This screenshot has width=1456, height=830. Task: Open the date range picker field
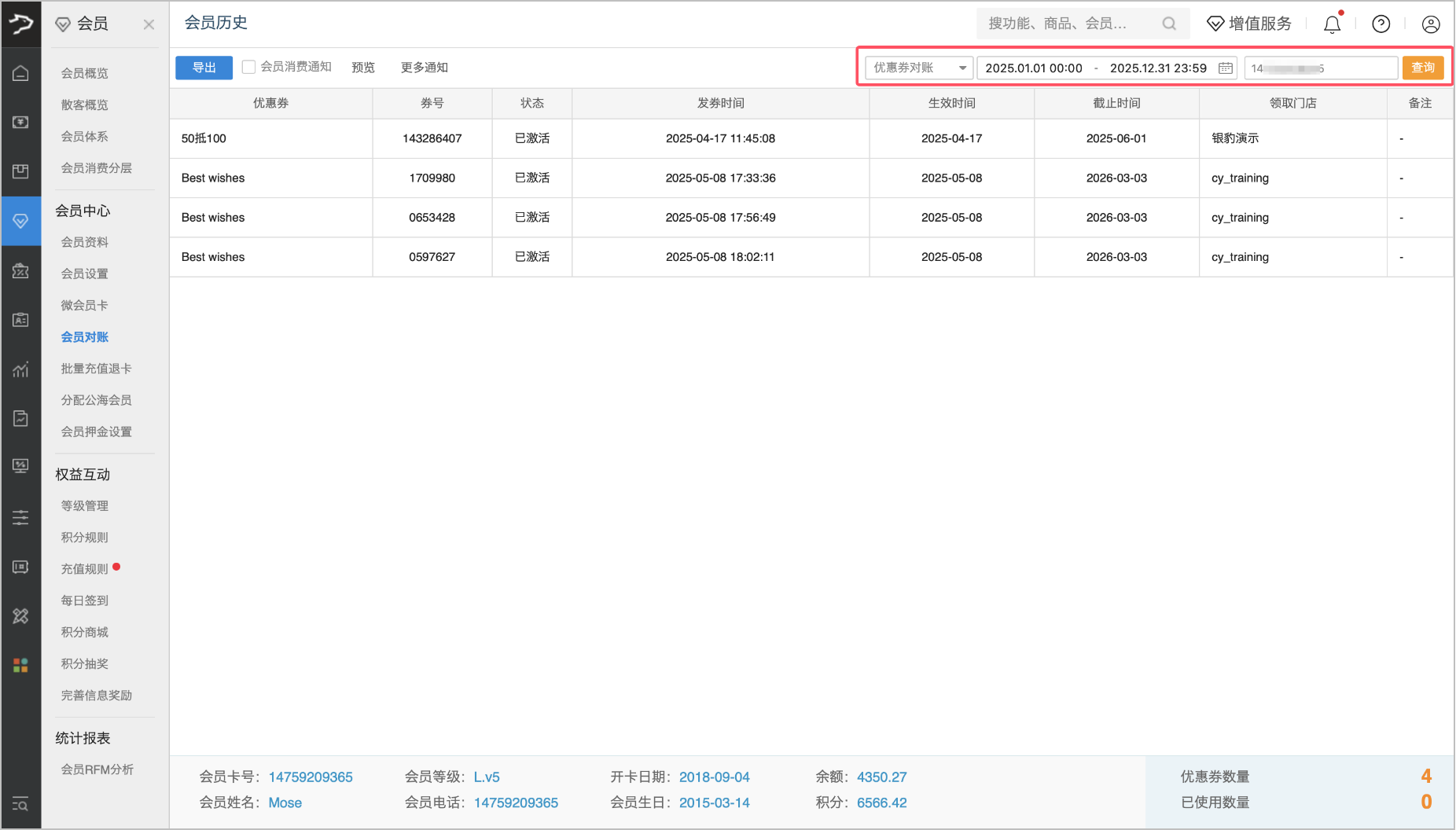pos(1096,68)
